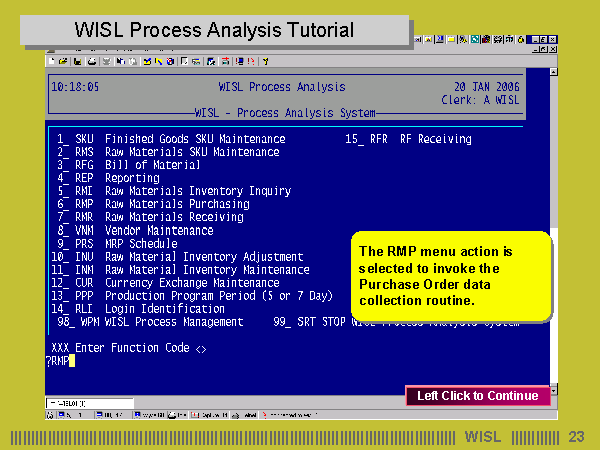Click scrollbar down arrow of terminal window
Viewport: 600px width, 450px height.
tap(554, 390)
